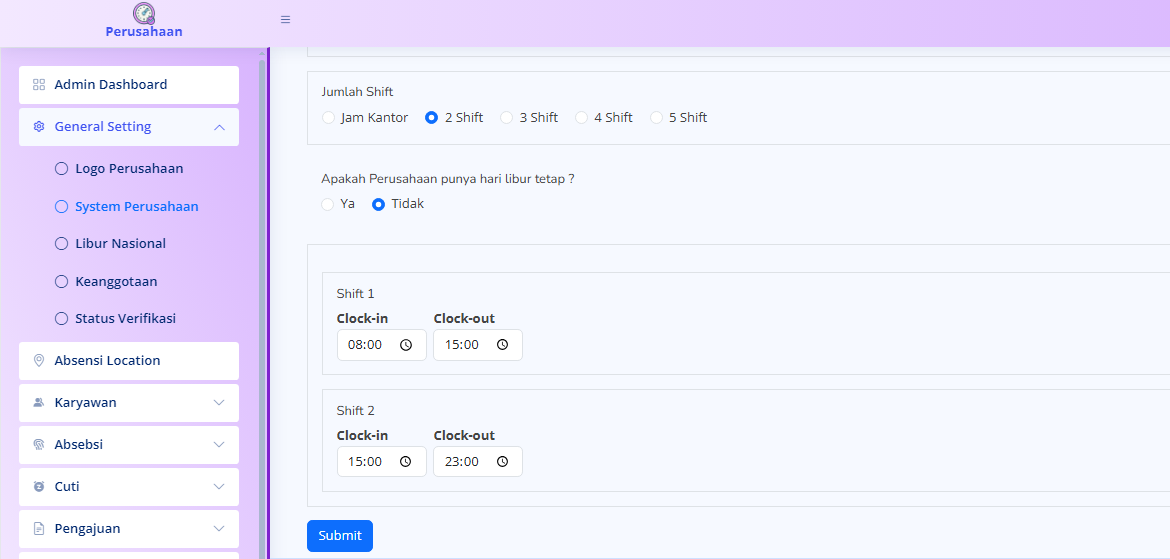Screen dimensions: 1170x559
Task: Open clock picker for Shift 1 Clock-in
Action: click(x=406, y=345)
